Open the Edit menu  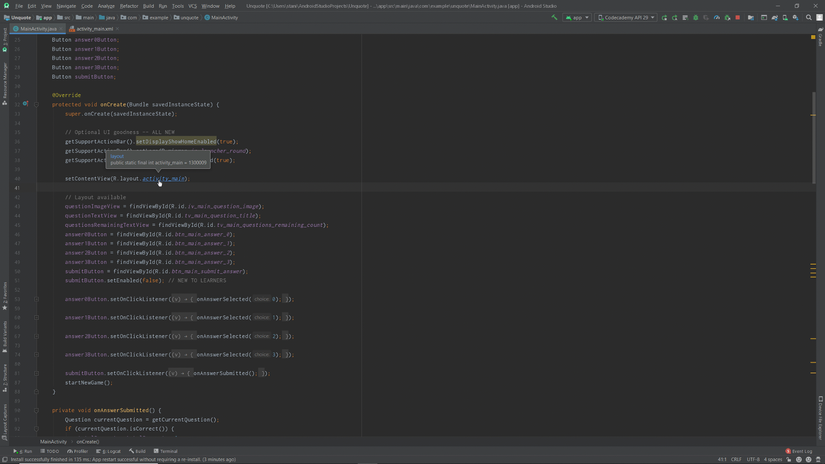[x=32, y=6]
